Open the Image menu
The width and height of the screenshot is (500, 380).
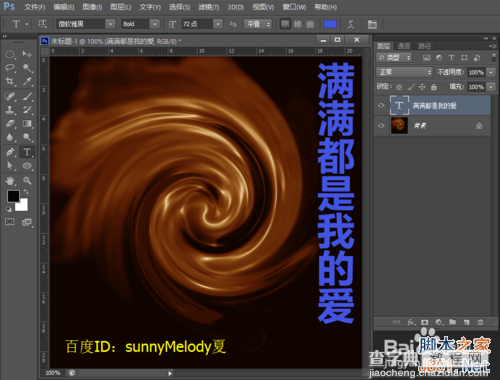(92, 7)
